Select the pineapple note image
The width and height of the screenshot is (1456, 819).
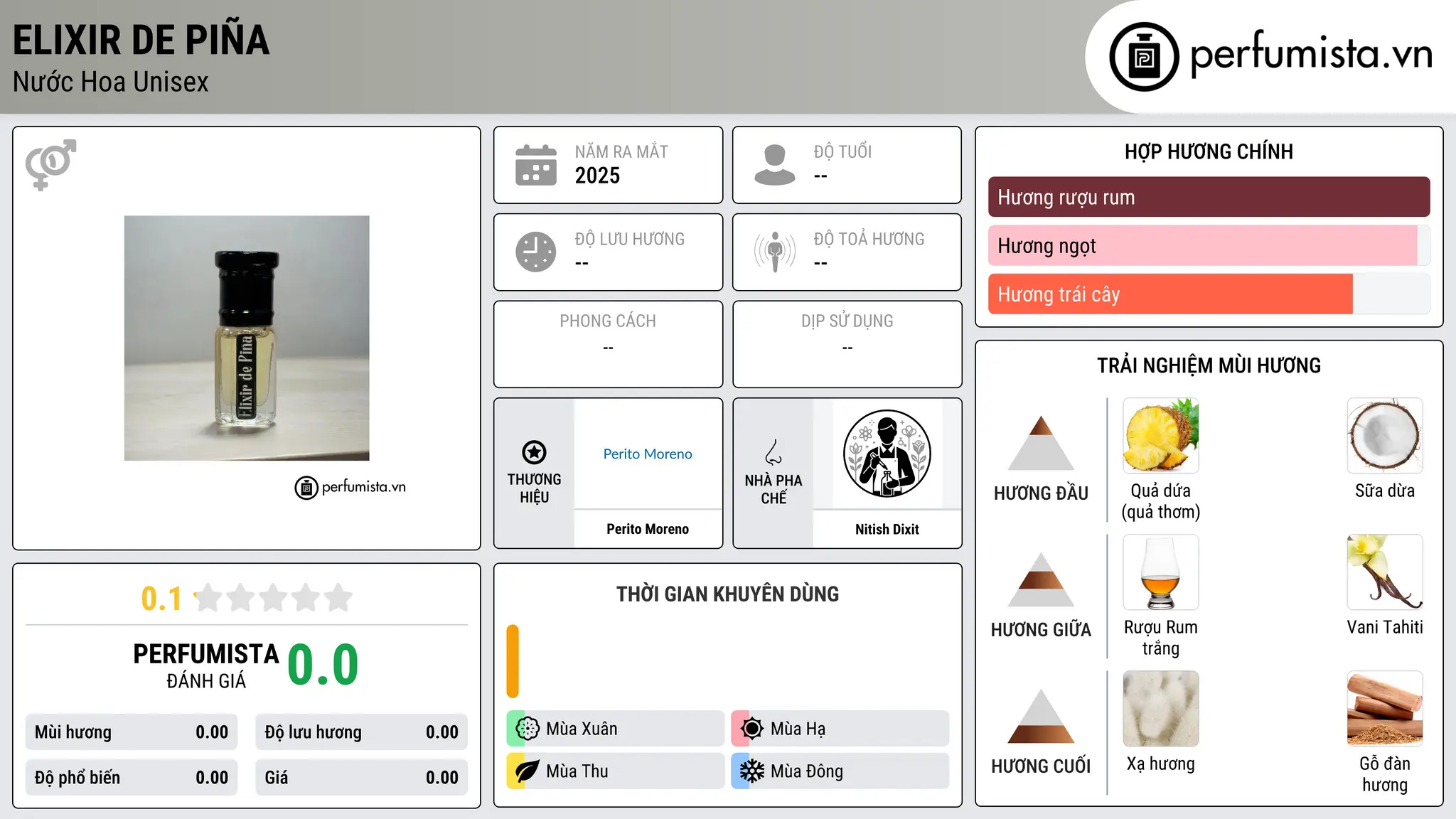[x=1161, y=436]
